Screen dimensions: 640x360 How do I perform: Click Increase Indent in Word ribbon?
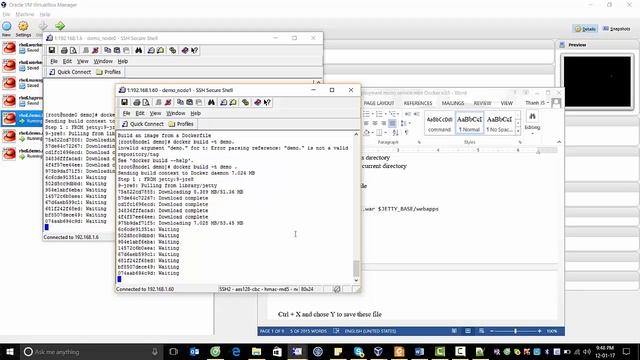coord(417,114)
